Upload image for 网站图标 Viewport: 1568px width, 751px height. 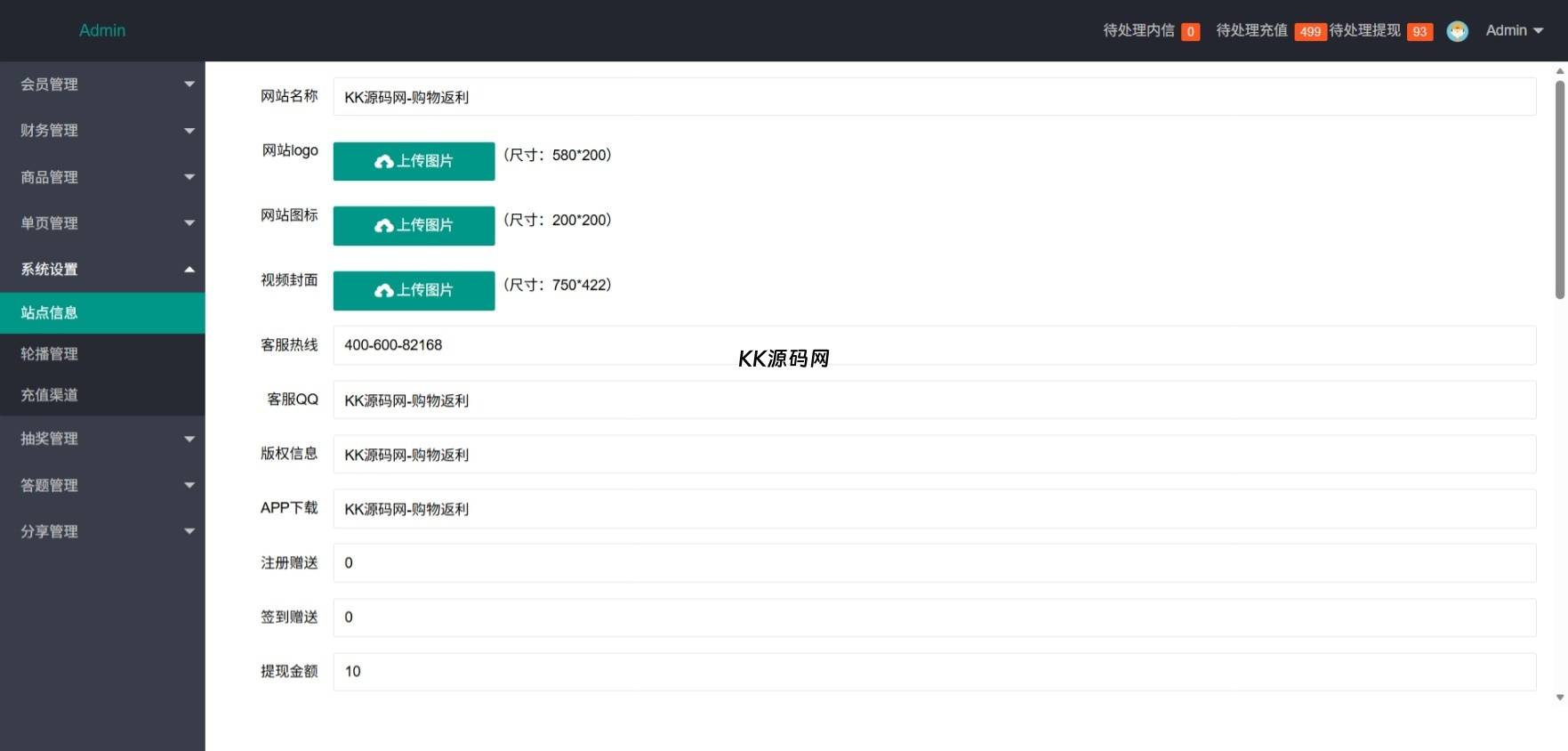pos(414,225)
